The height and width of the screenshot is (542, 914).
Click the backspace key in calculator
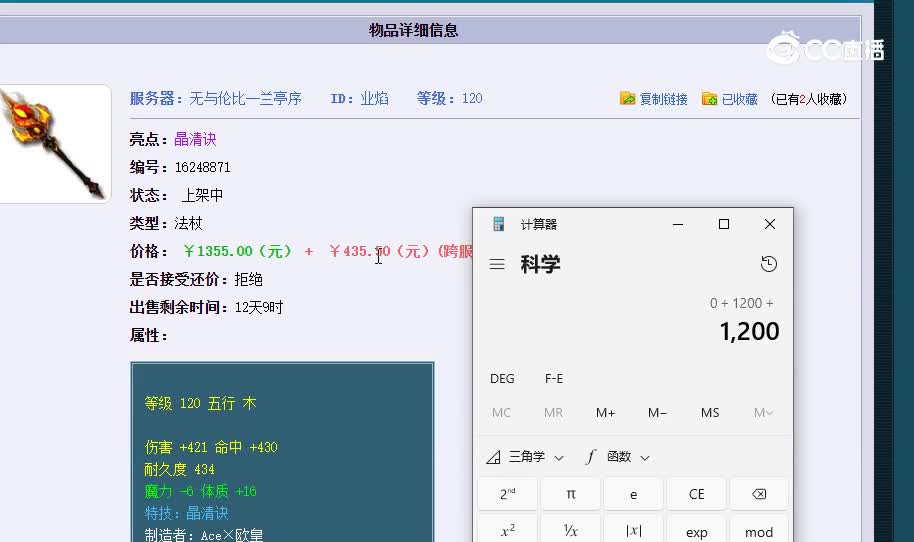point(759,494)
